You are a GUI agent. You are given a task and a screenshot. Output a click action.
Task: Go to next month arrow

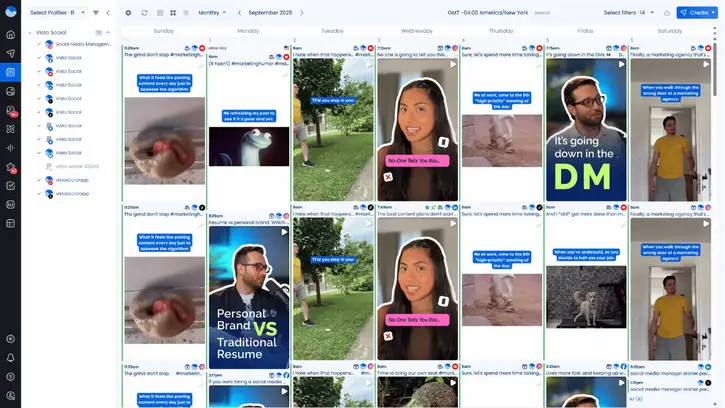click(301, 13)
